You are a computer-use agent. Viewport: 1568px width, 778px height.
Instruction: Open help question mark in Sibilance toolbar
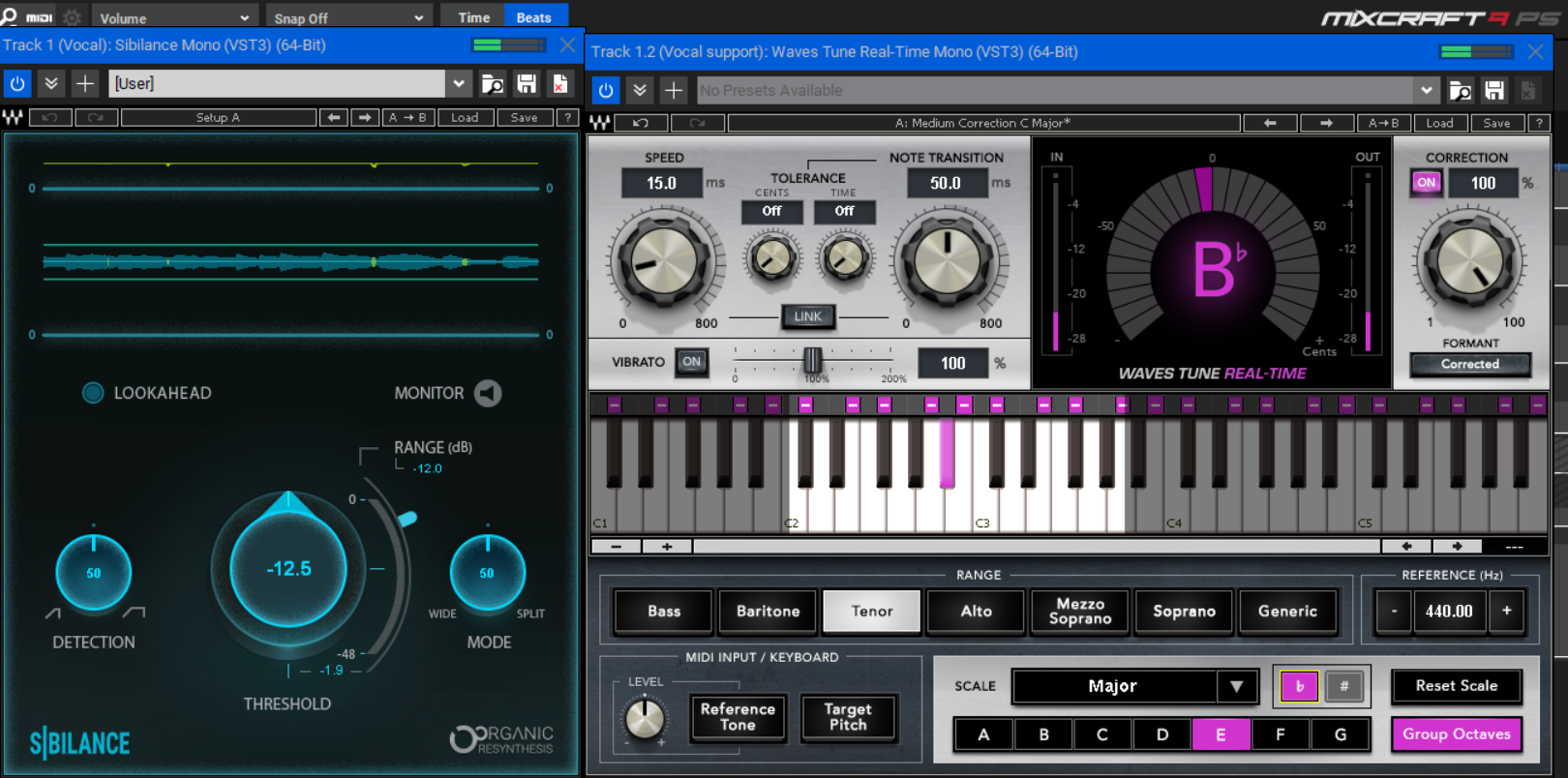coord(568,117)
